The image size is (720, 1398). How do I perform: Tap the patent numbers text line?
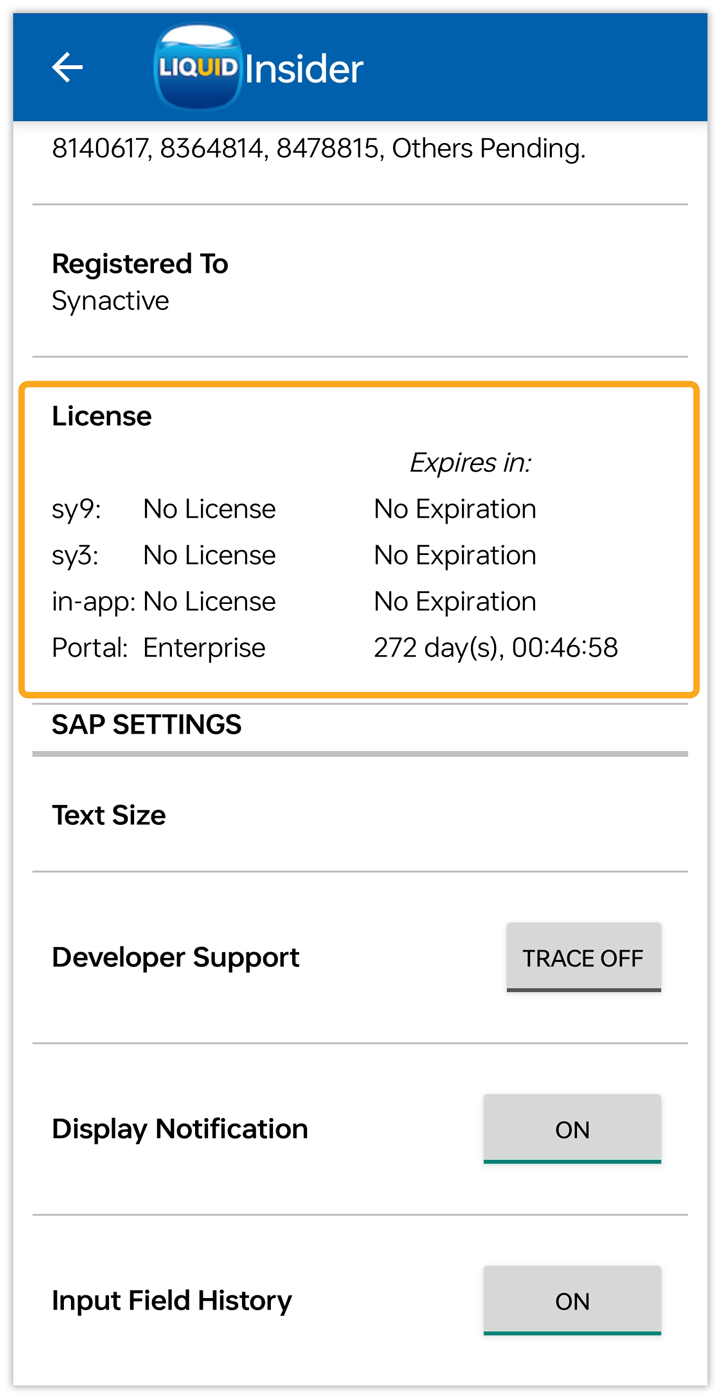(x=318, y=149)
